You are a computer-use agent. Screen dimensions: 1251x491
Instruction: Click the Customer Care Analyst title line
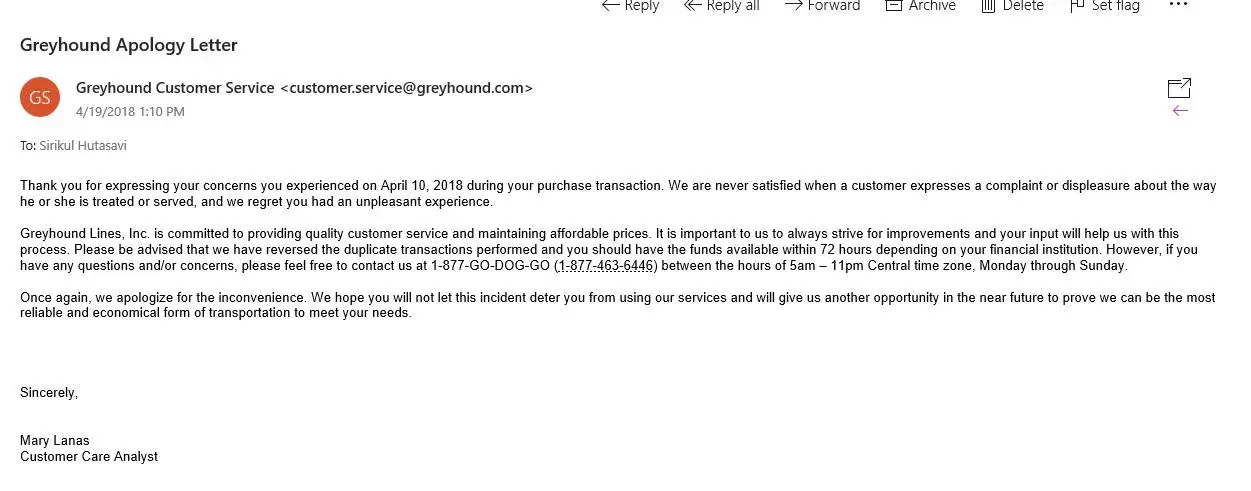tap(89, 457)
